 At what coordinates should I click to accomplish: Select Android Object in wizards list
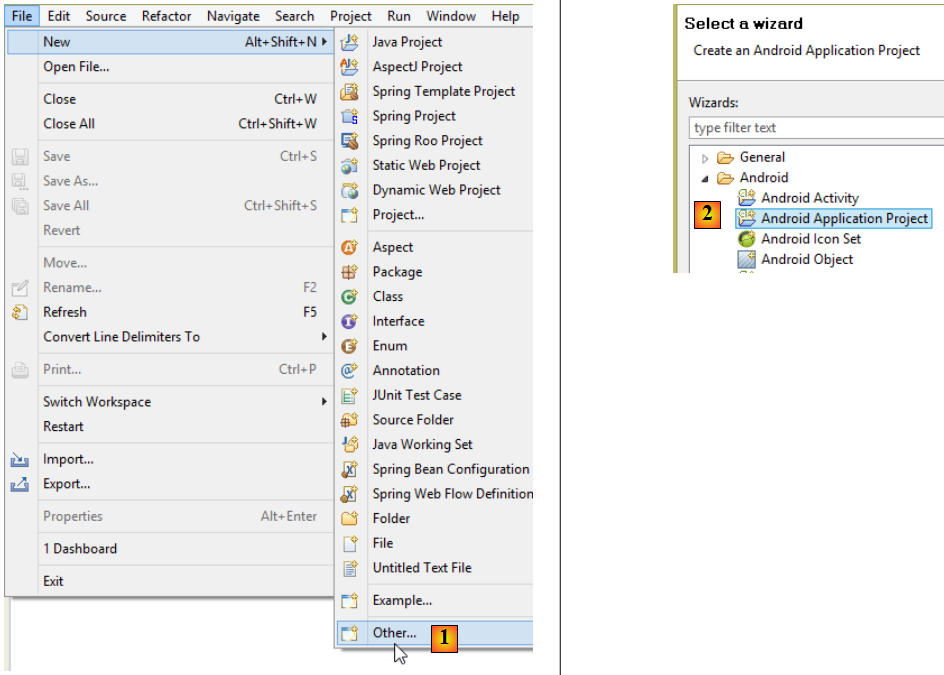(x=807, y=259)
